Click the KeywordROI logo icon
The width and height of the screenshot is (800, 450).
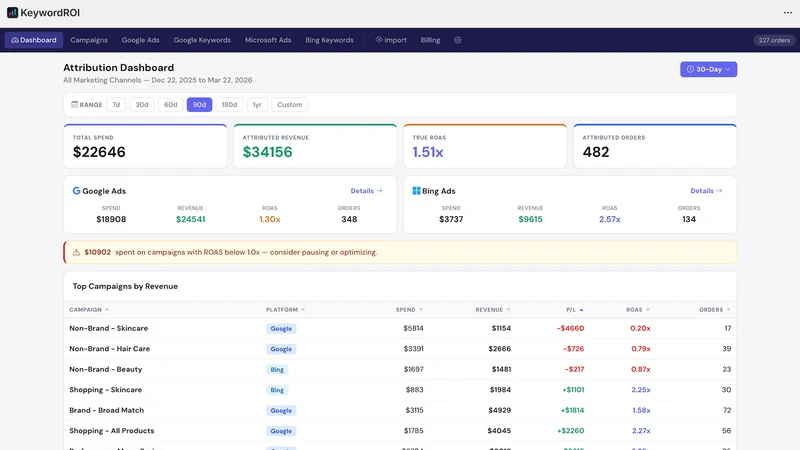pos(12,13)
